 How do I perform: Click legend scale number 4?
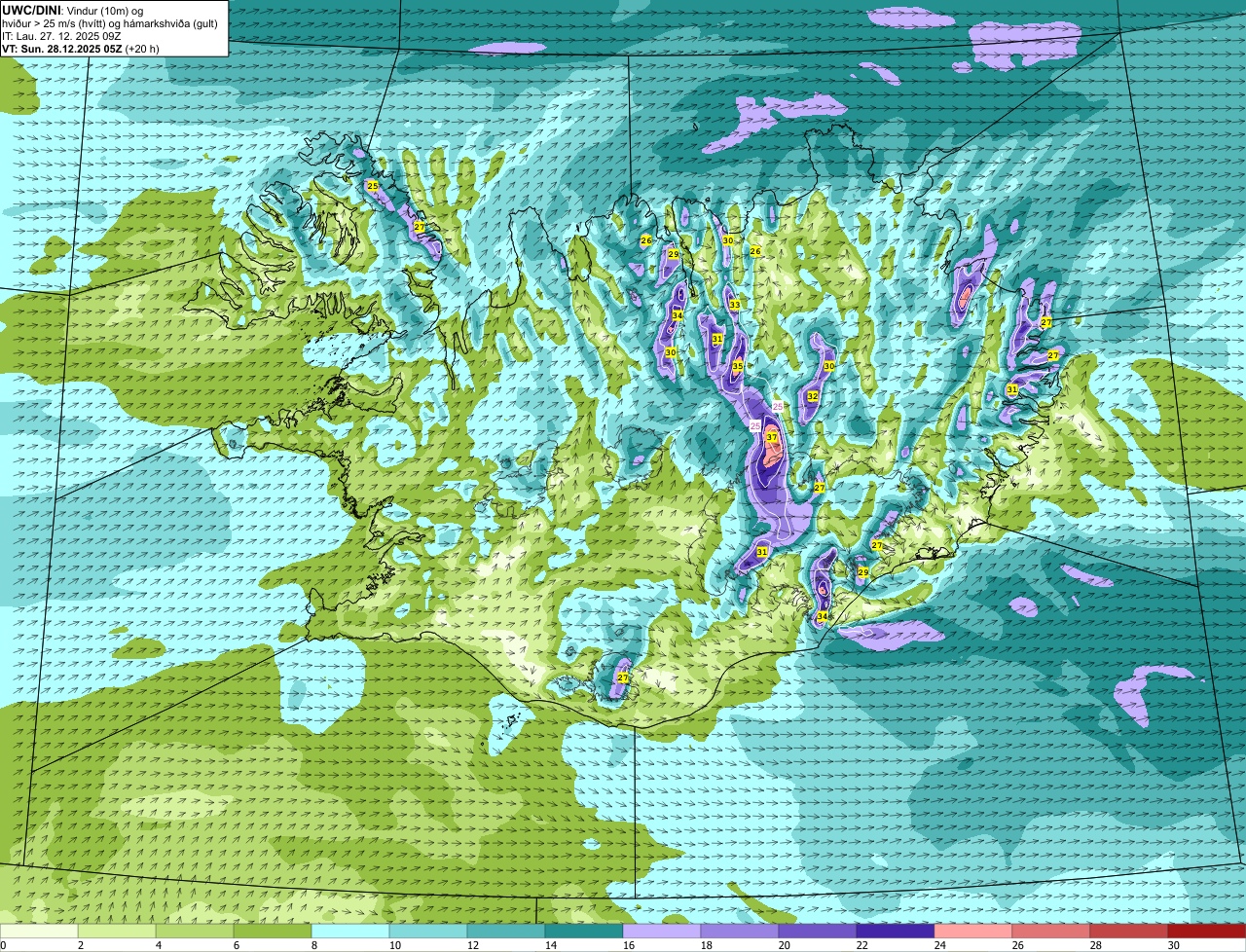pyautogui.click(x=158, y=945)
